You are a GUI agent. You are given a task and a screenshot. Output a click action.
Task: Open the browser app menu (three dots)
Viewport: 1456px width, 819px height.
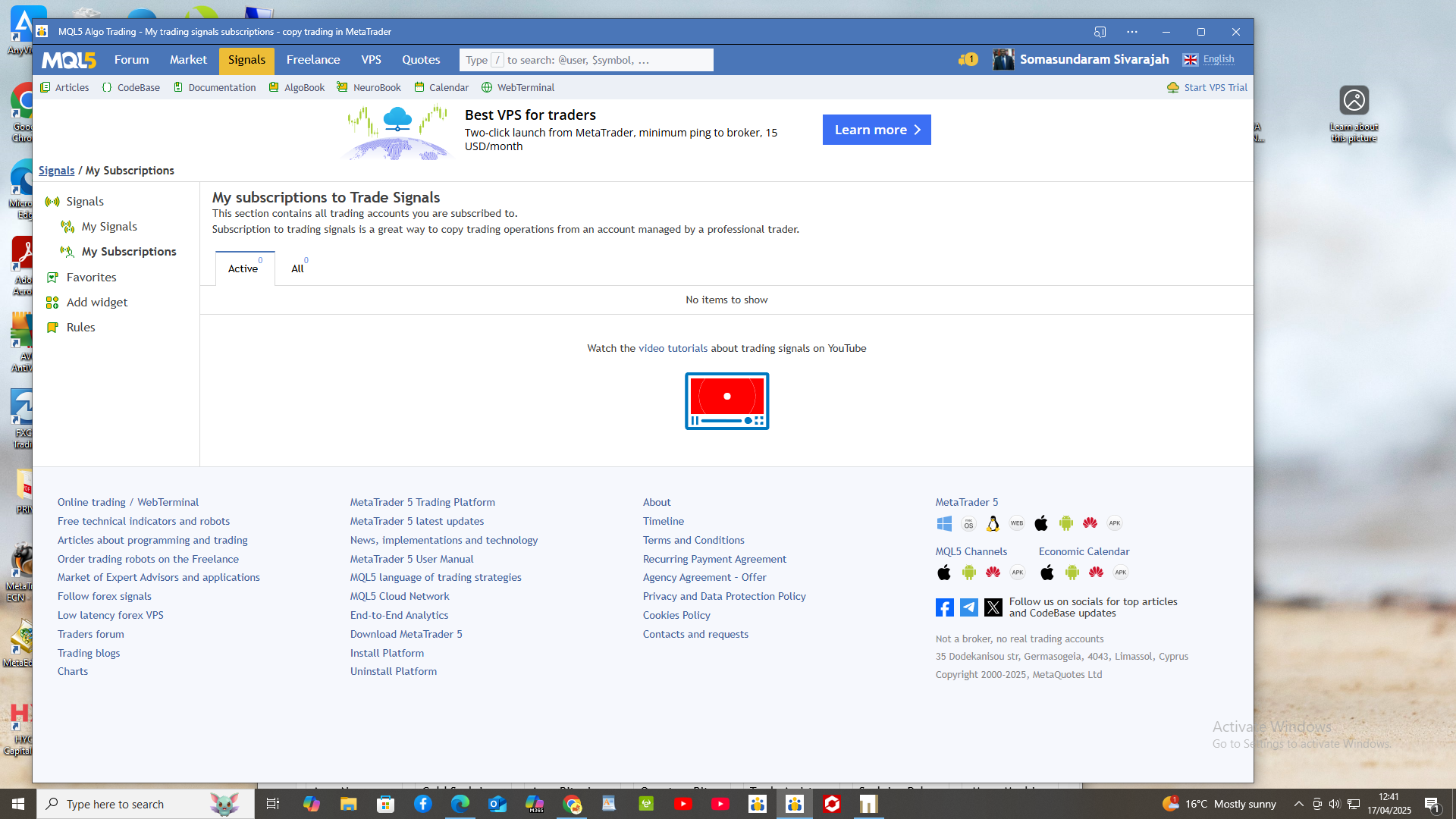tap(1131, 32)
